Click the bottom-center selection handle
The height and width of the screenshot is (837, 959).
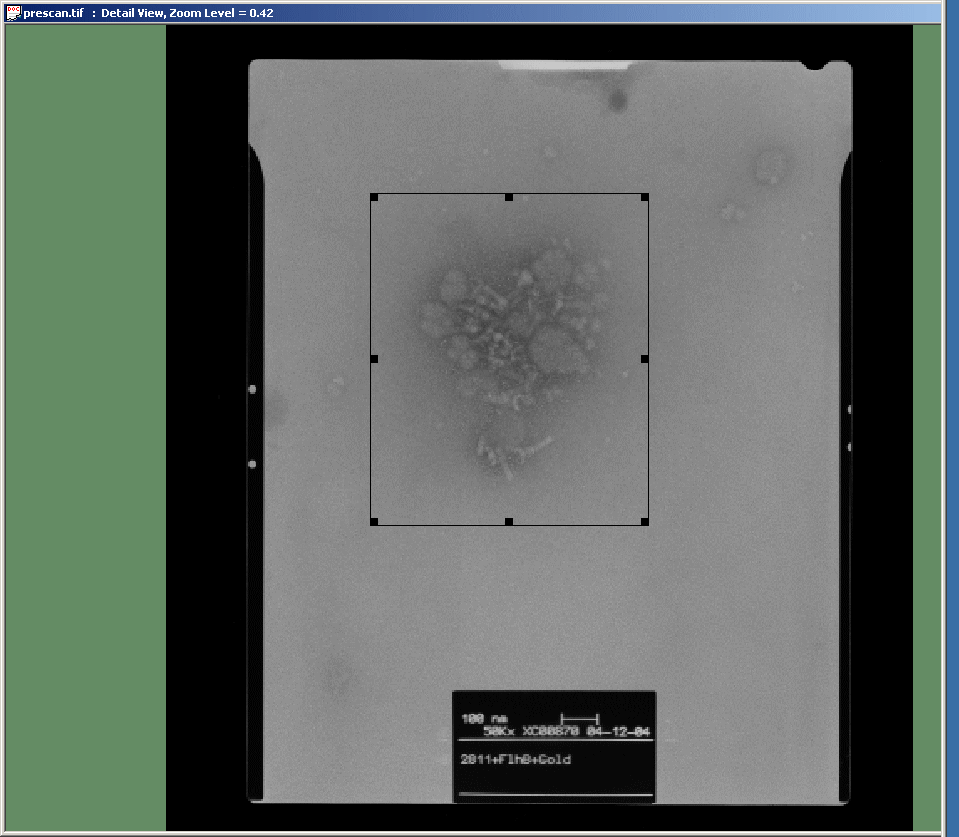[x=509, y=521]
